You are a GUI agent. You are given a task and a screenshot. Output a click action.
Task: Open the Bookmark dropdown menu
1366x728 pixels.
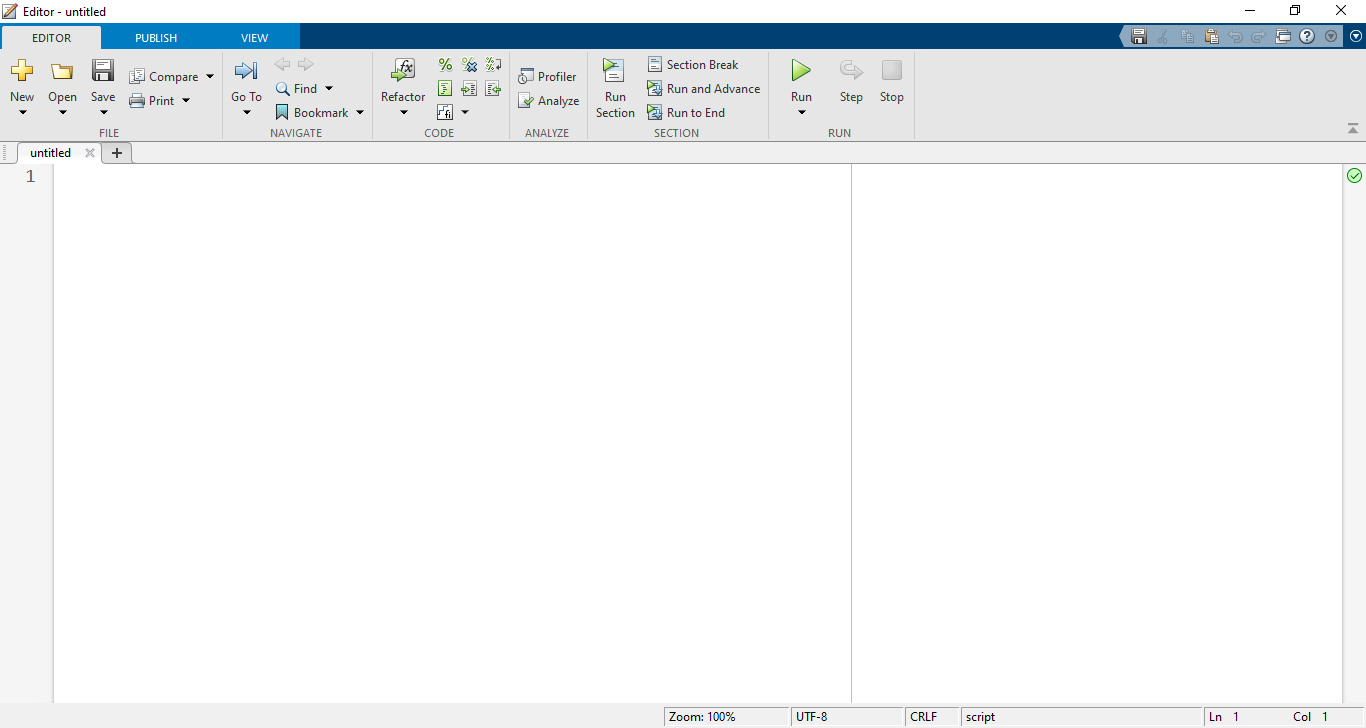[360, 113]
